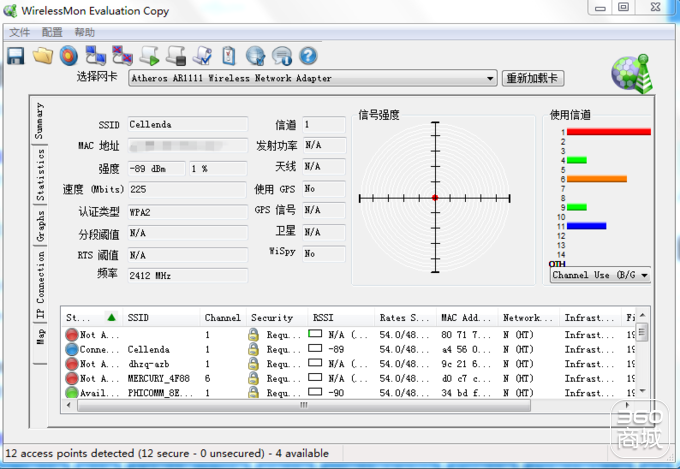Screen dimensions: 680x469
Task: Click the speech bubble toolbar icon
Action: 282,56
